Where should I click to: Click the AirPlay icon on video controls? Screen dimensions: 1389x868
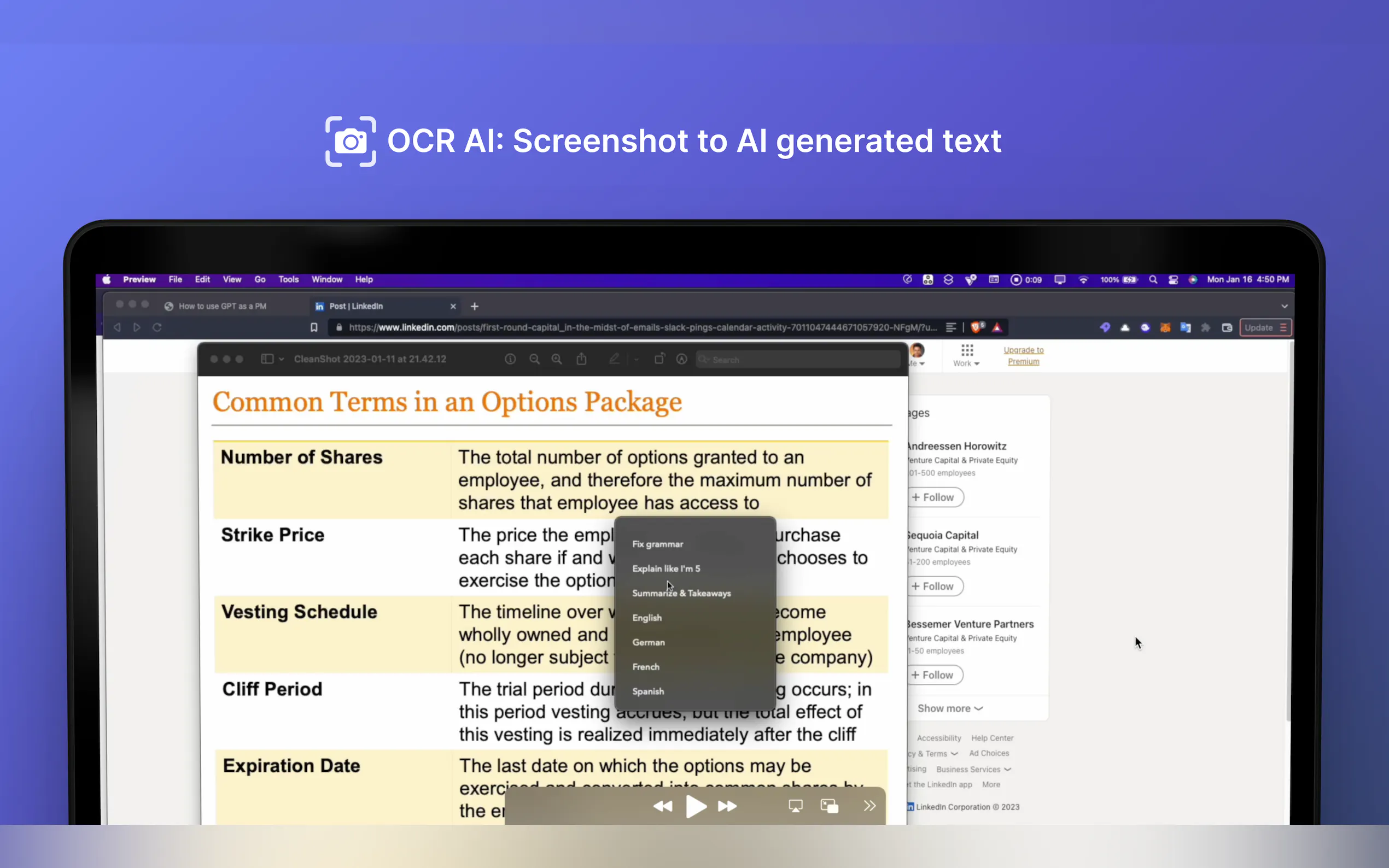pos(795,806)
